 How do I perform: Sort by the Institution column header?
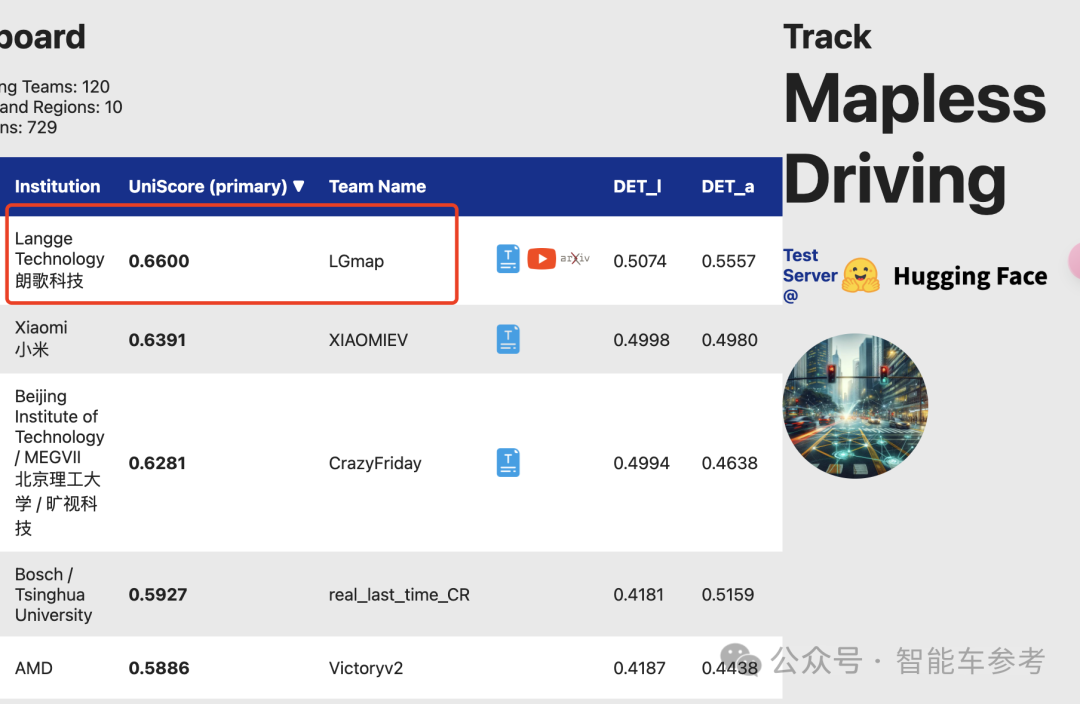coord(57,187)
